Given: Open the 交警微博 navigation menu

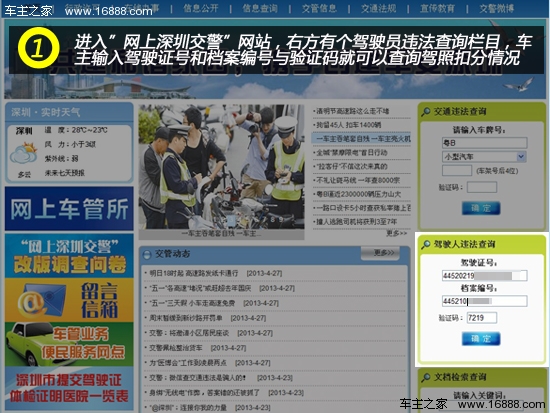Looking at the screenshot, I should [497, 8].
